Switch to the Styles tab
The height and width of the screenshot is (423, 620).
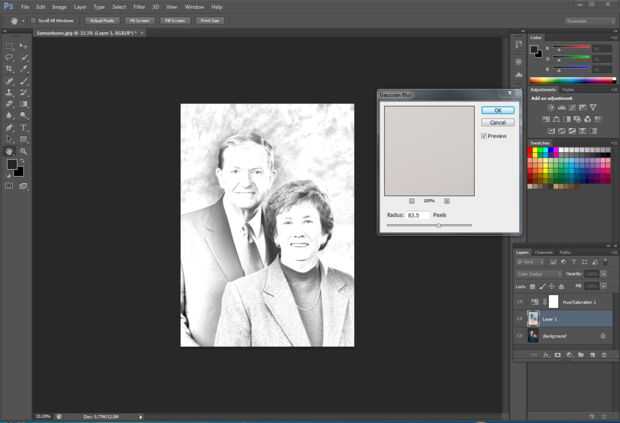pos(568,90)
